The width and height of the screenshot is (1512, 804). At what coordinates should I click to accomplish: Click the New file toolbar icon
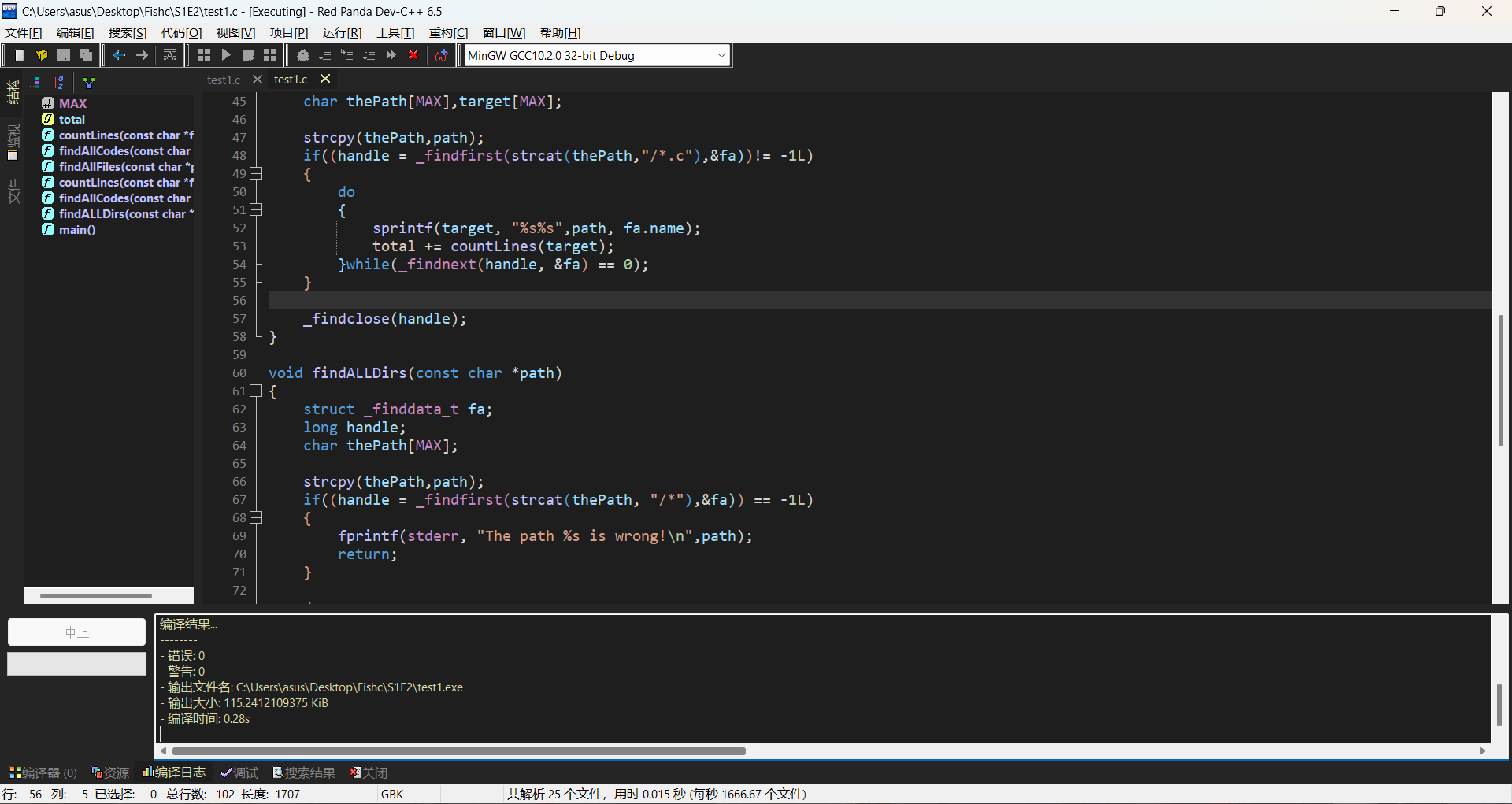(19, 55)
